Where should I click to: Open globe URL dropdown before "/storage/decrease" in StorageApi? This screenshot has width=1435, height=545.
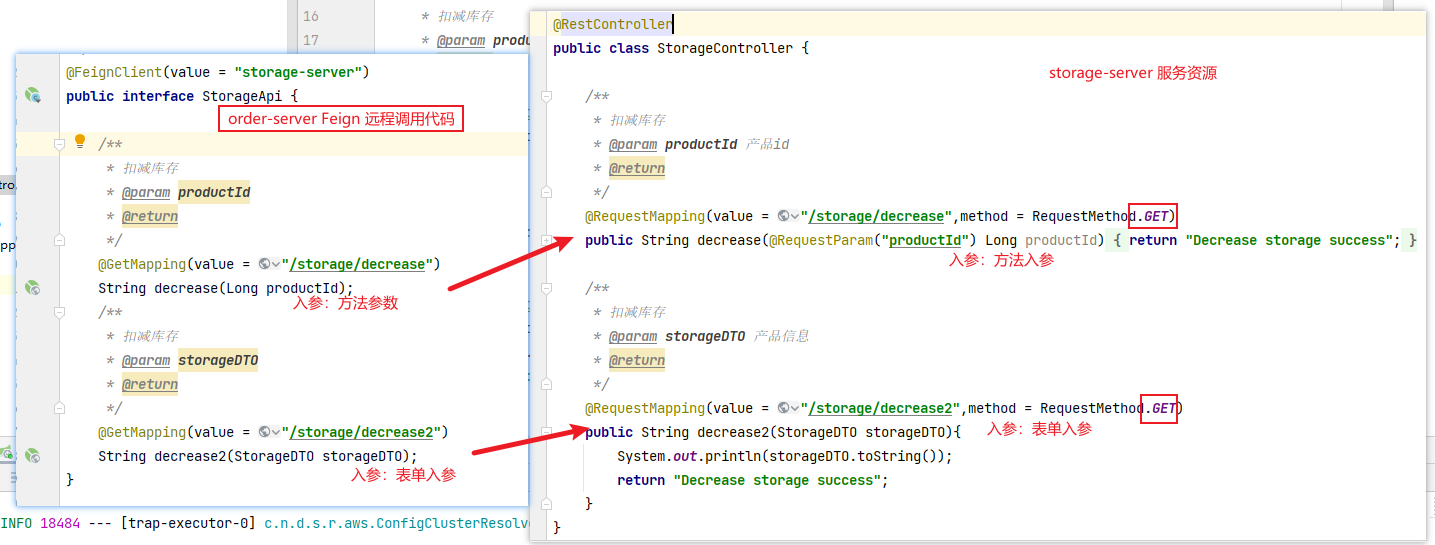(270, 265)
